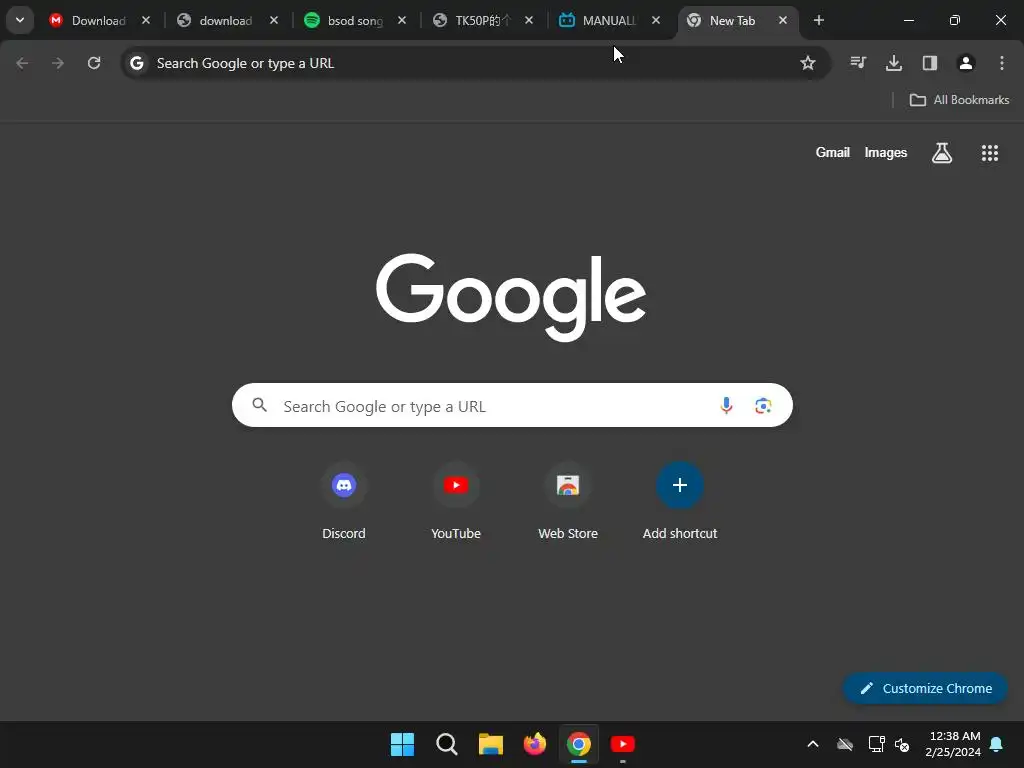Open the media controls icon
The height and width of the screenshot is (768, 1024).
click(x=858, y=63)
